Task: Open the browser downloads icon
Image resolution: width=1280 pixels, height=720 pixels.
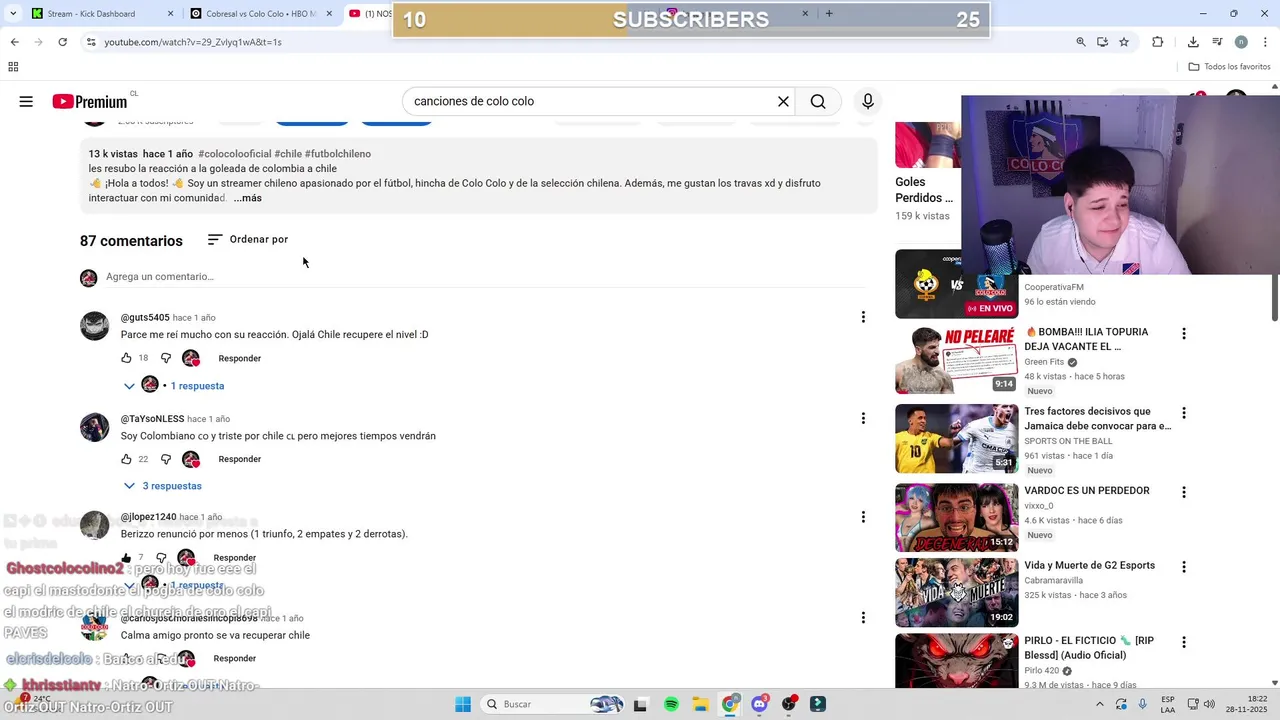Action: point(1193,42)
